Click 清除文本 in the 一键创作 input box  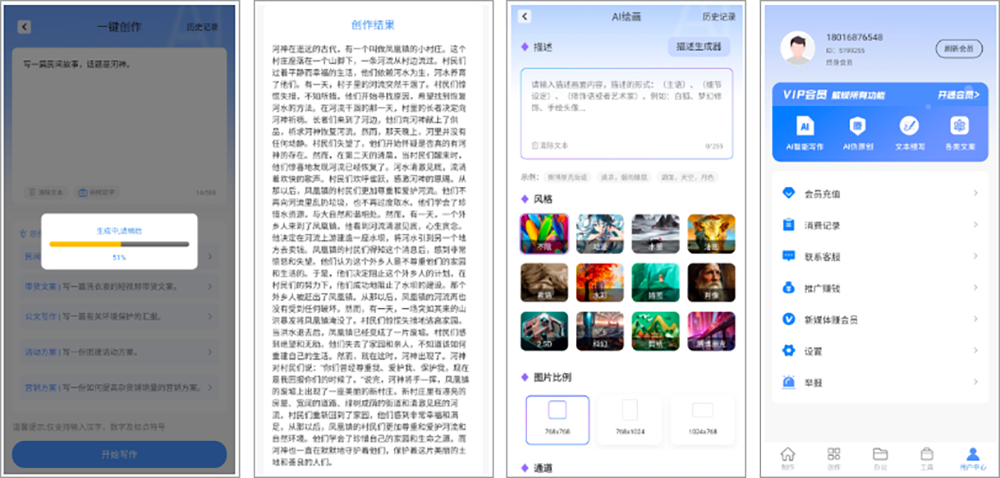46,192
